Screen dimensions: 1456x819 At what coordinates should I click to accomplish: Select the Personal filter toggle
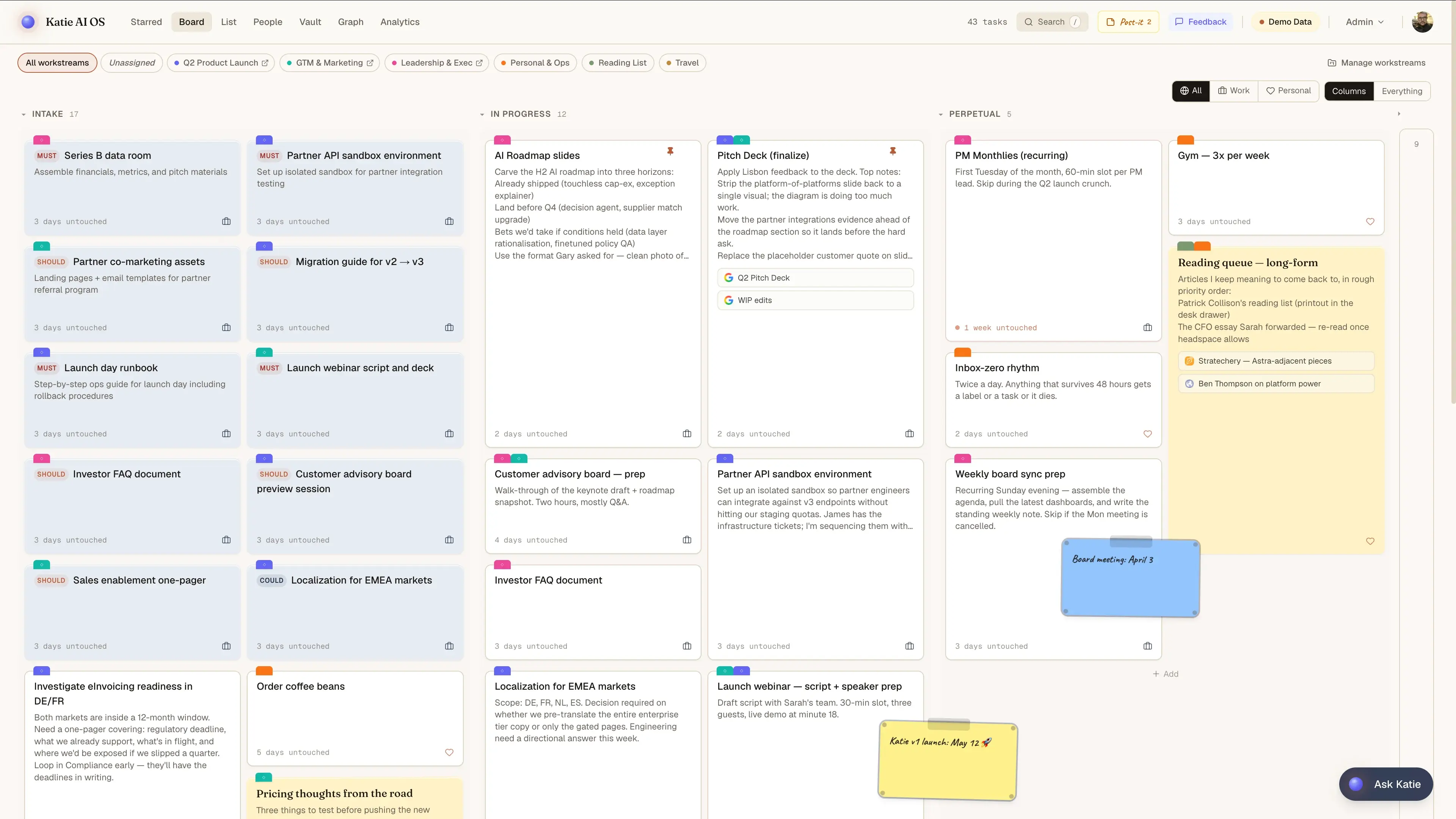click(1288, 91)
